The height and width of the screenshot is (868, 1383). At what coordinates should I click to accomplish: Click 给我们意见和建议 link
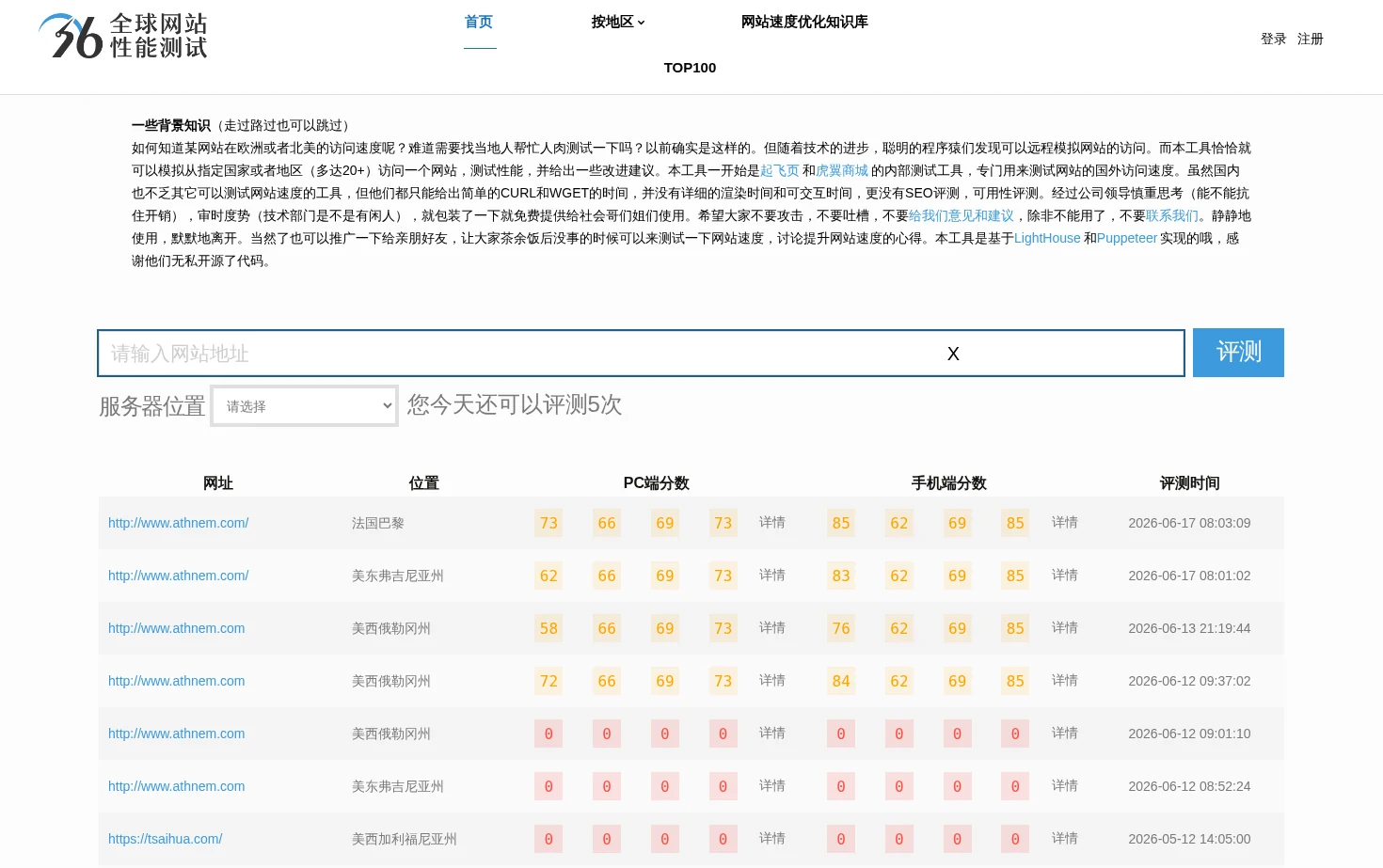[962, 215]
